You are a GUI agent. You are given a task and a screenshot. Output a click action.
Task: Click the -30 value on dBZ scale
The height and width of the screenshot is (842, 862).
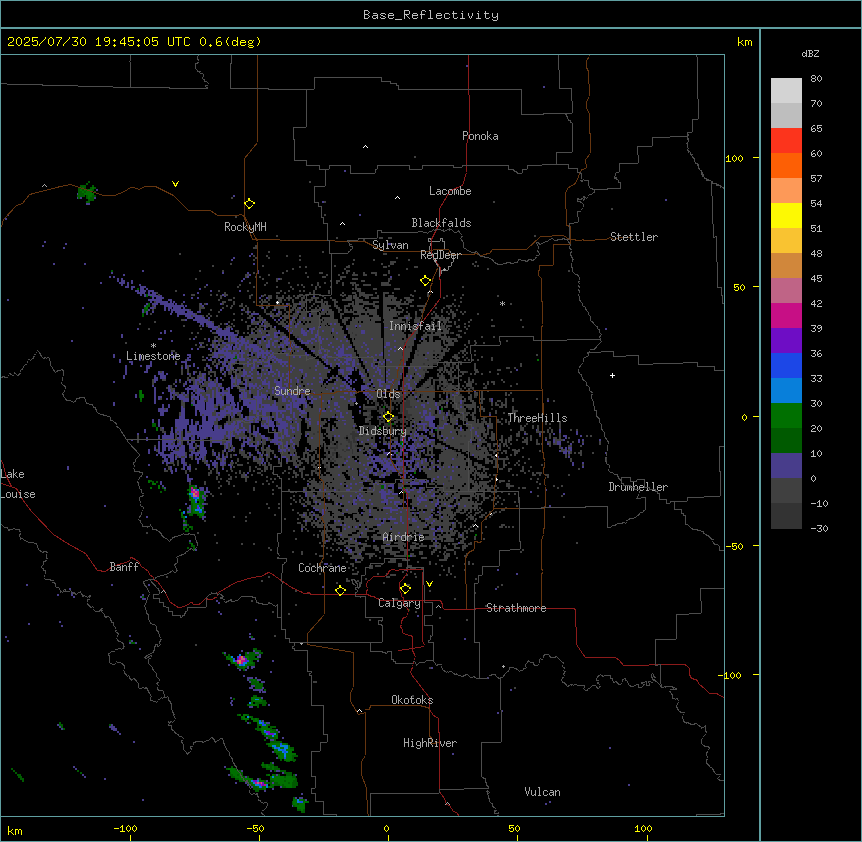point(819,528)
